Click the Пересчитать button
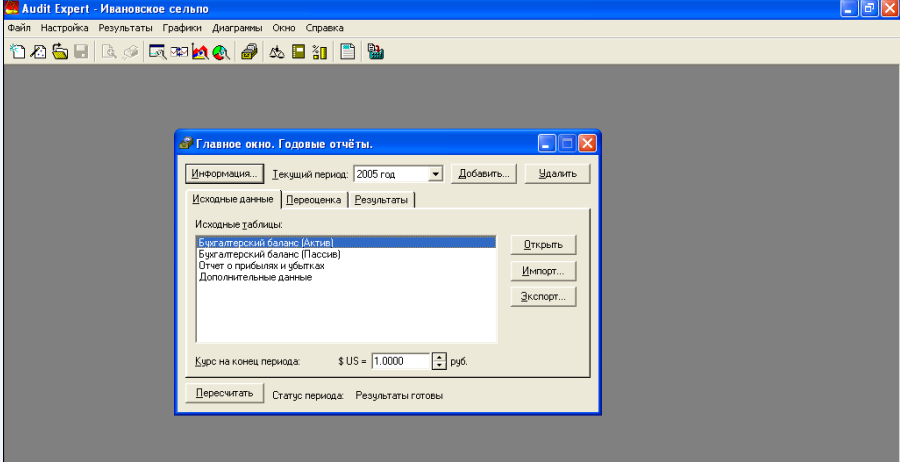The height and width of the screenshot is (462, 900). pyautogui.click(x=224, y=393)
